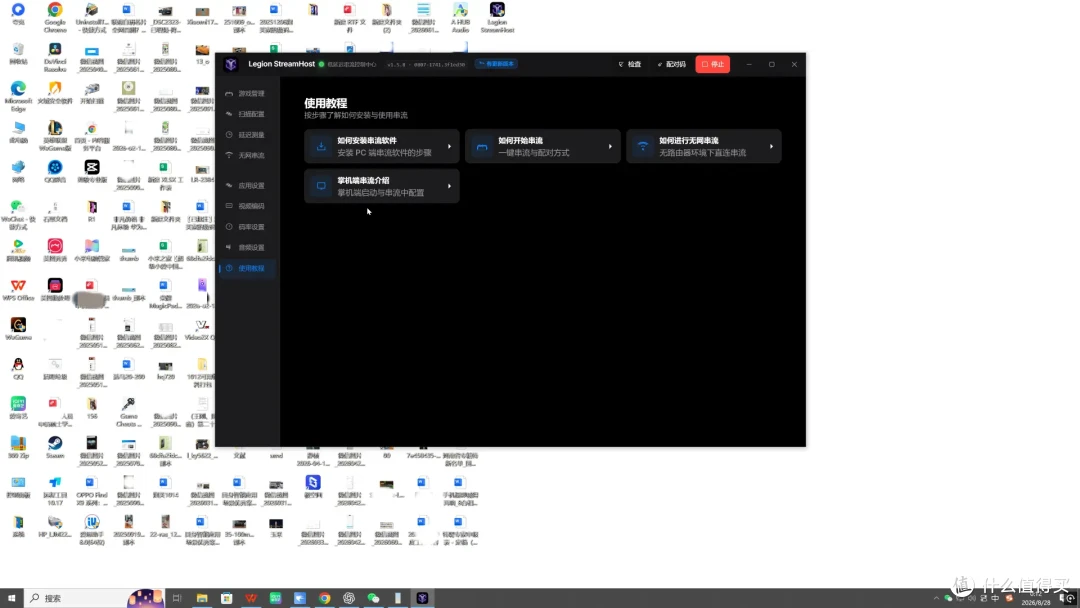1080x608 pixels.
Task: Expand arrow on 掌机端串流介绍 card
Action: coord(450,187)
